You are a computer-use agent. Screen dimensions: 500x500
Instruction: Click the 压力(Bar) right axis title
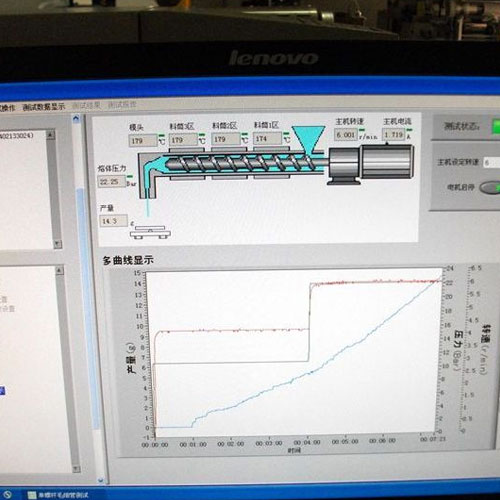457,351
